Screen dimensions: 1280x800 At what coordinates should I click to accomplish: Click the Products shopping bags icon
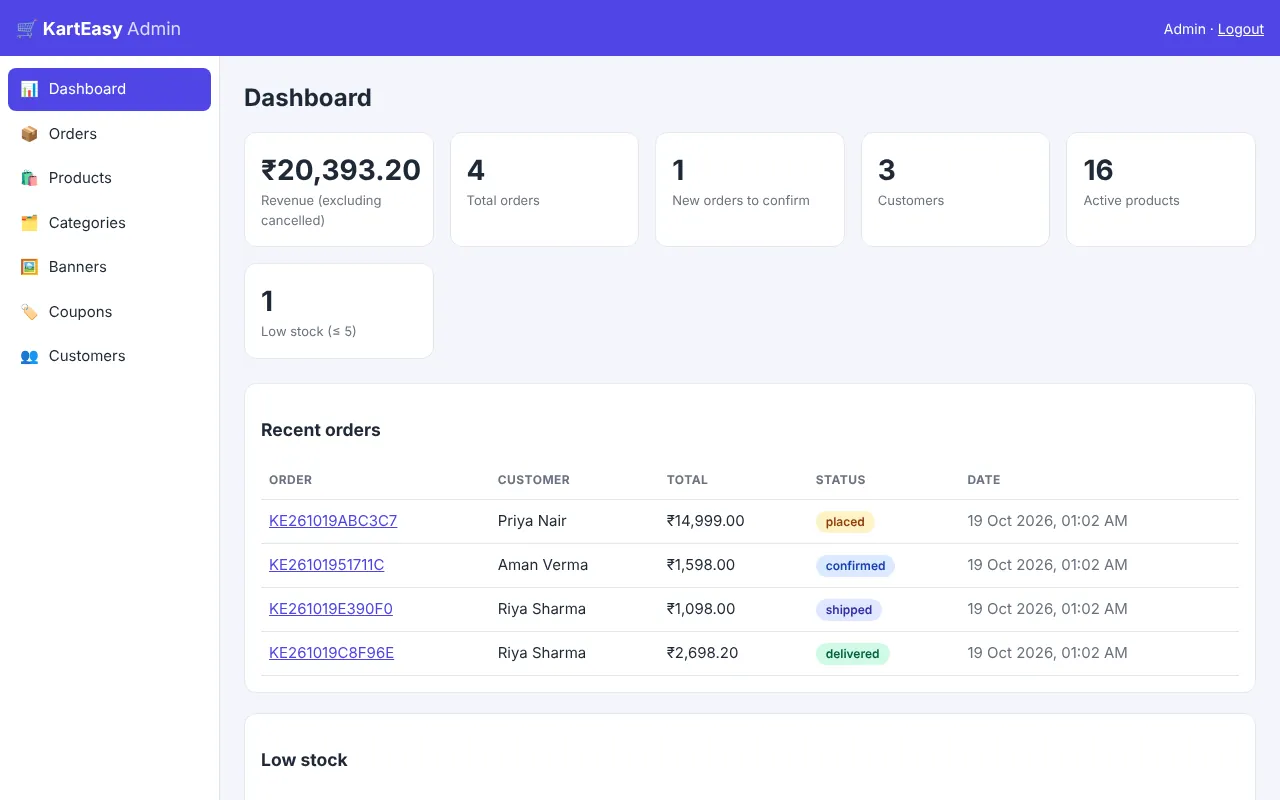29,178
